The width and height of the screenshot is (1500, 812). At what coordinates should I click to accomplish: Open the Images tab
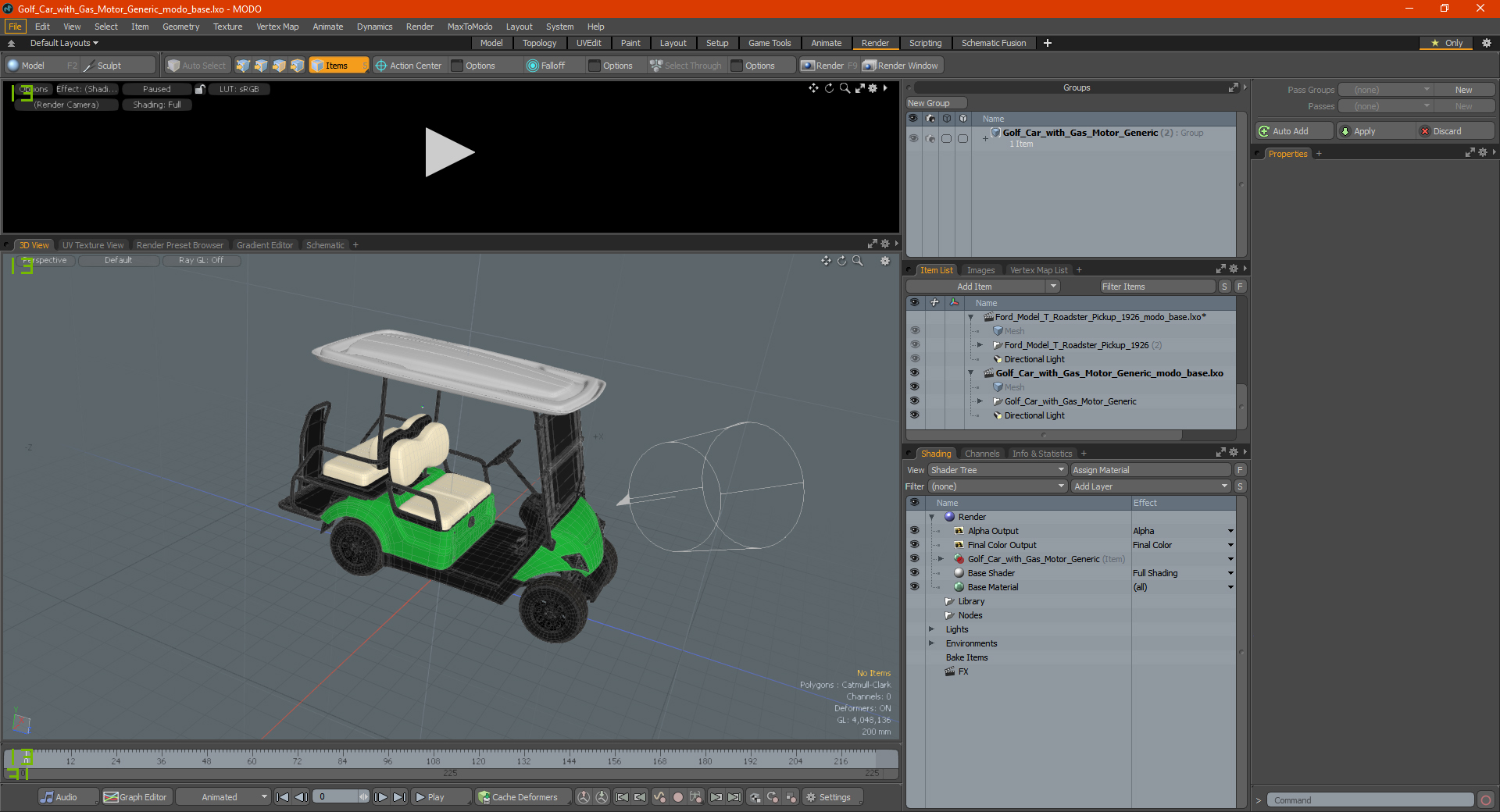980,270
